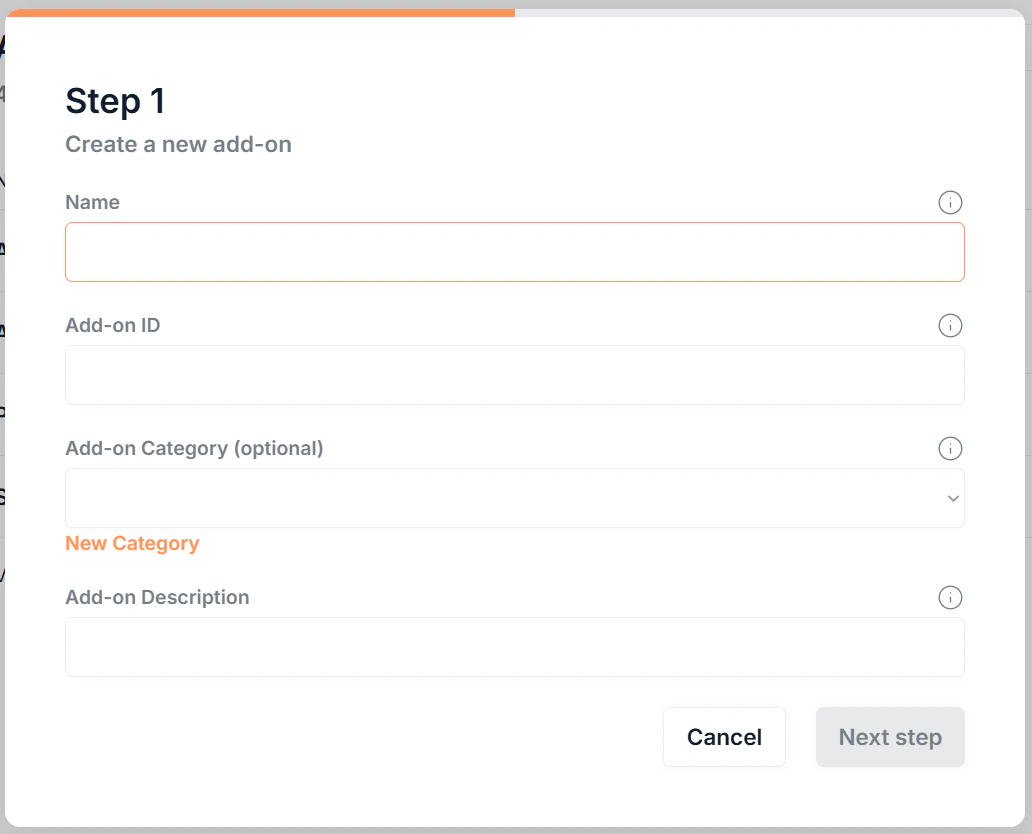Click the info icon beside Name
This screenshot has height=834, width=1032.
[x=950, y=202]
